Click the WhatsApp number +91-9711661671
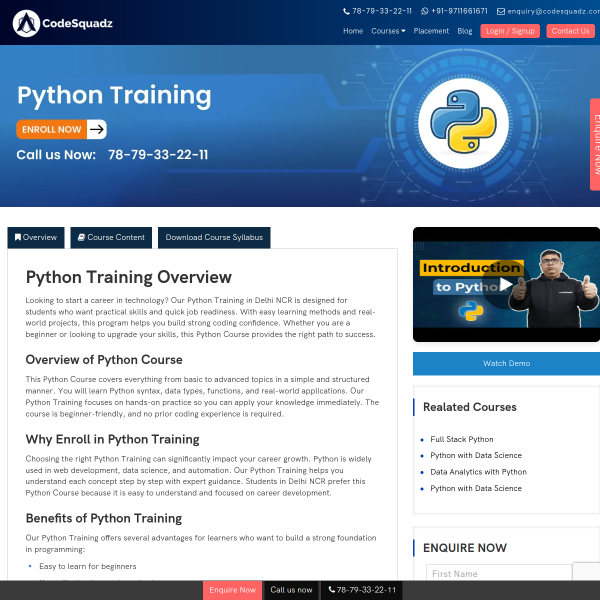600x600 pixels. [x=459, y=11]
